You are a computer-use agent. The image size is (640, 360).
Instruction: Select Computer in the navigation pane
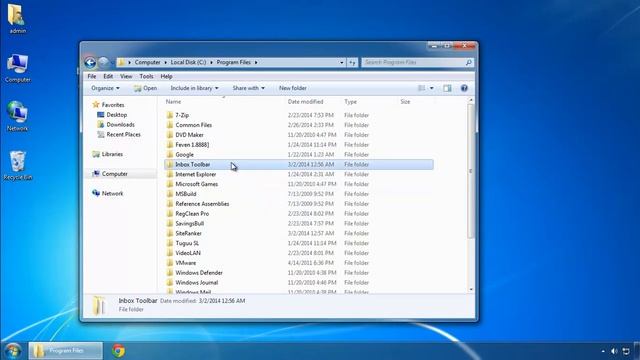(x=115, y=174)
